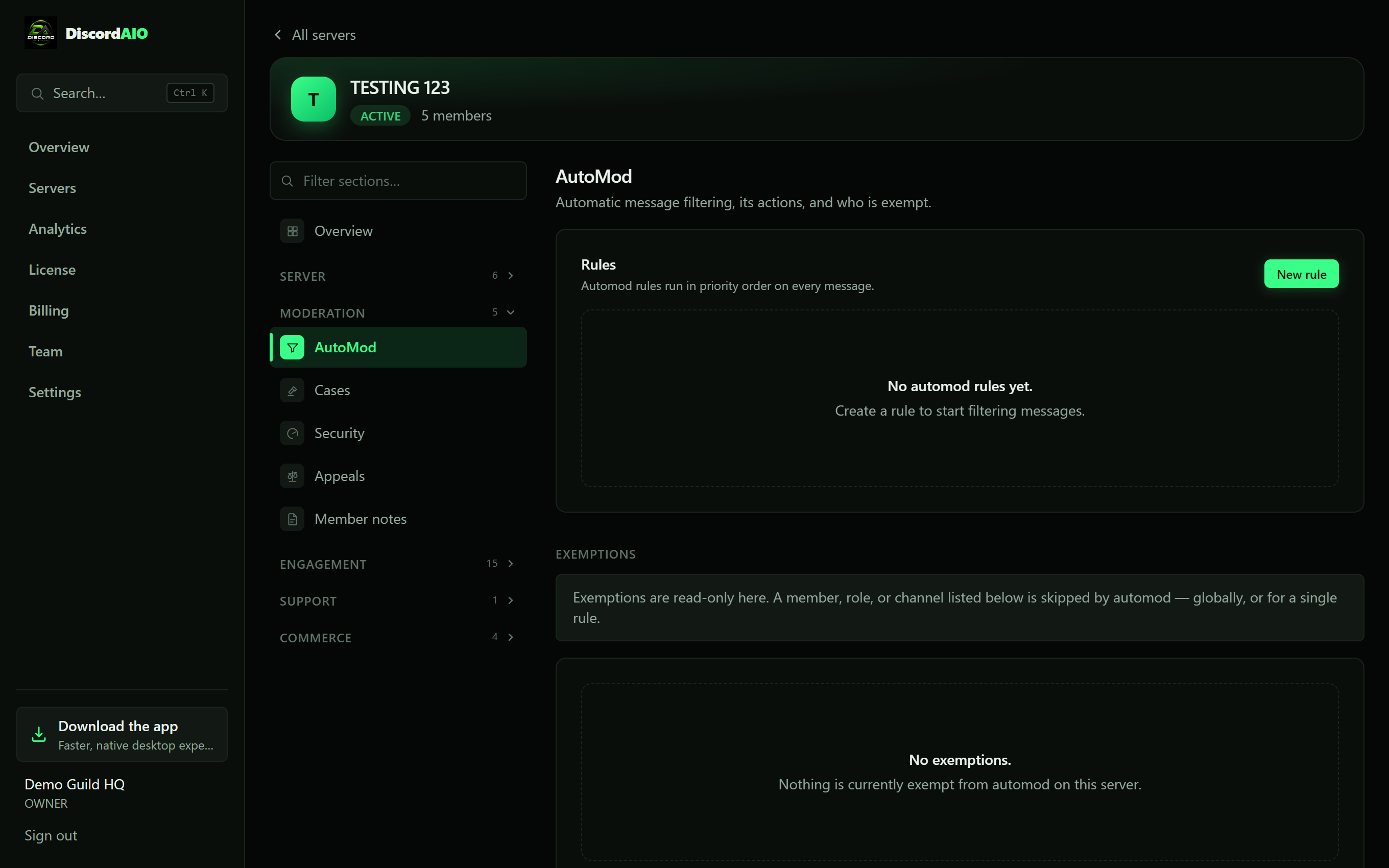Click the Ctrl K shortcut badge

coord(190,93)
